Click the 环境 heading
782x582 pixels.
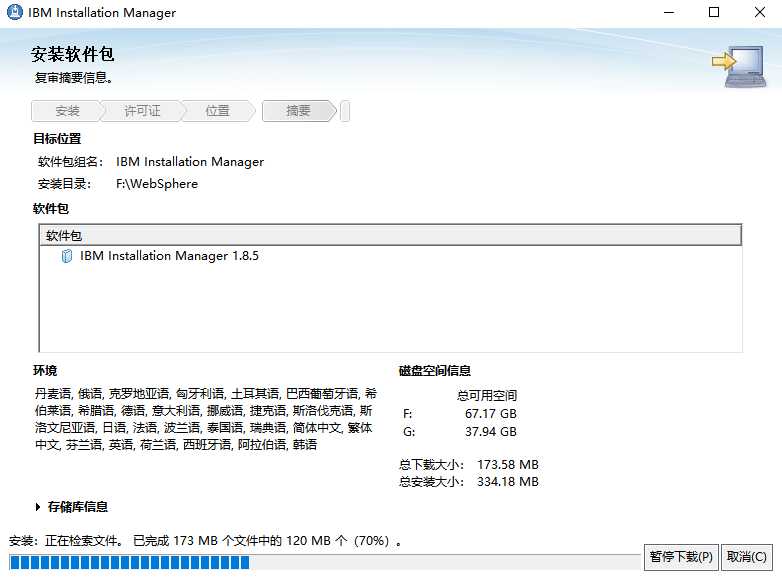(x=45, y=371)
